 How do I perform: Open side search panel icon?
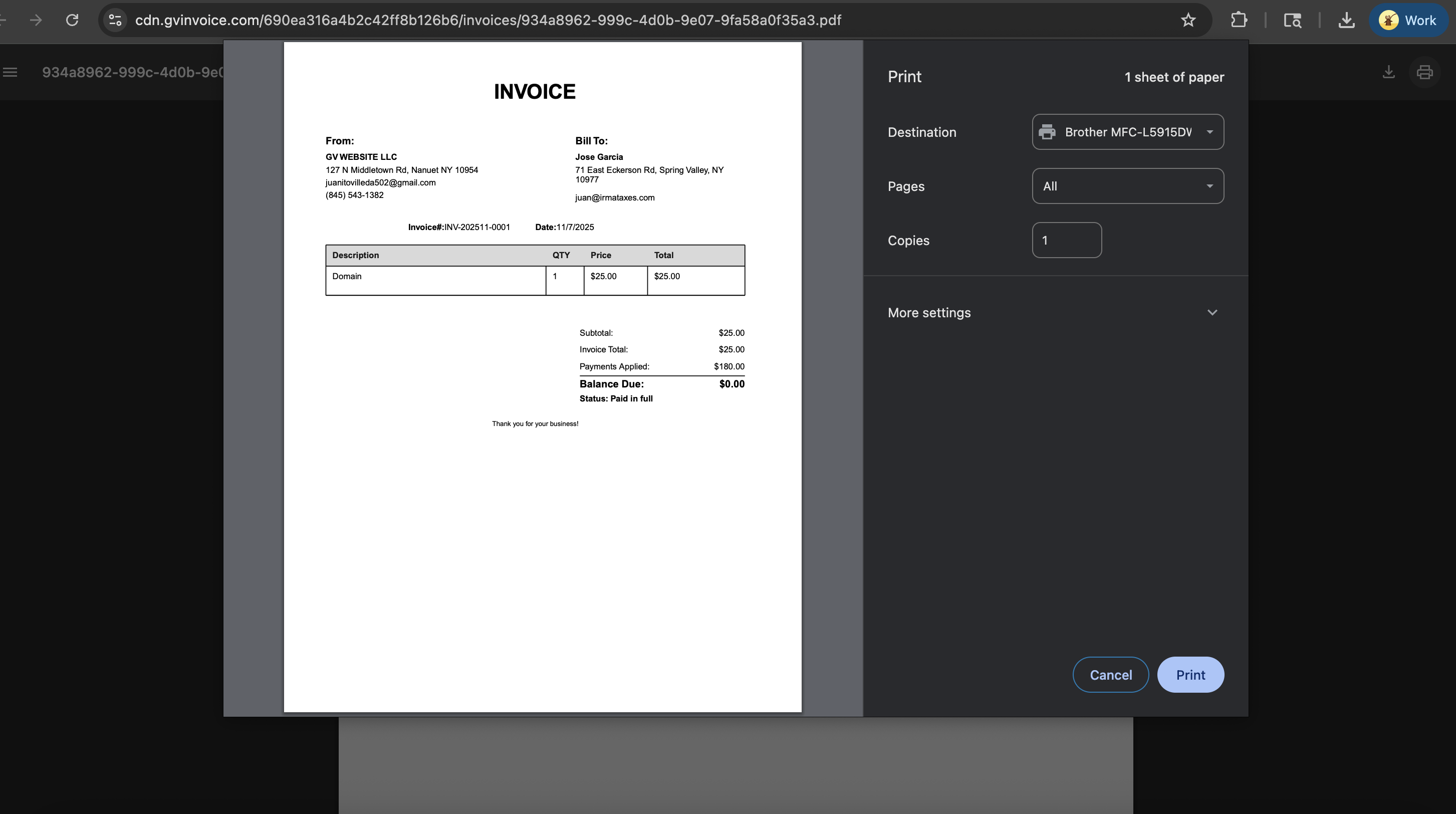[1293, 20]
